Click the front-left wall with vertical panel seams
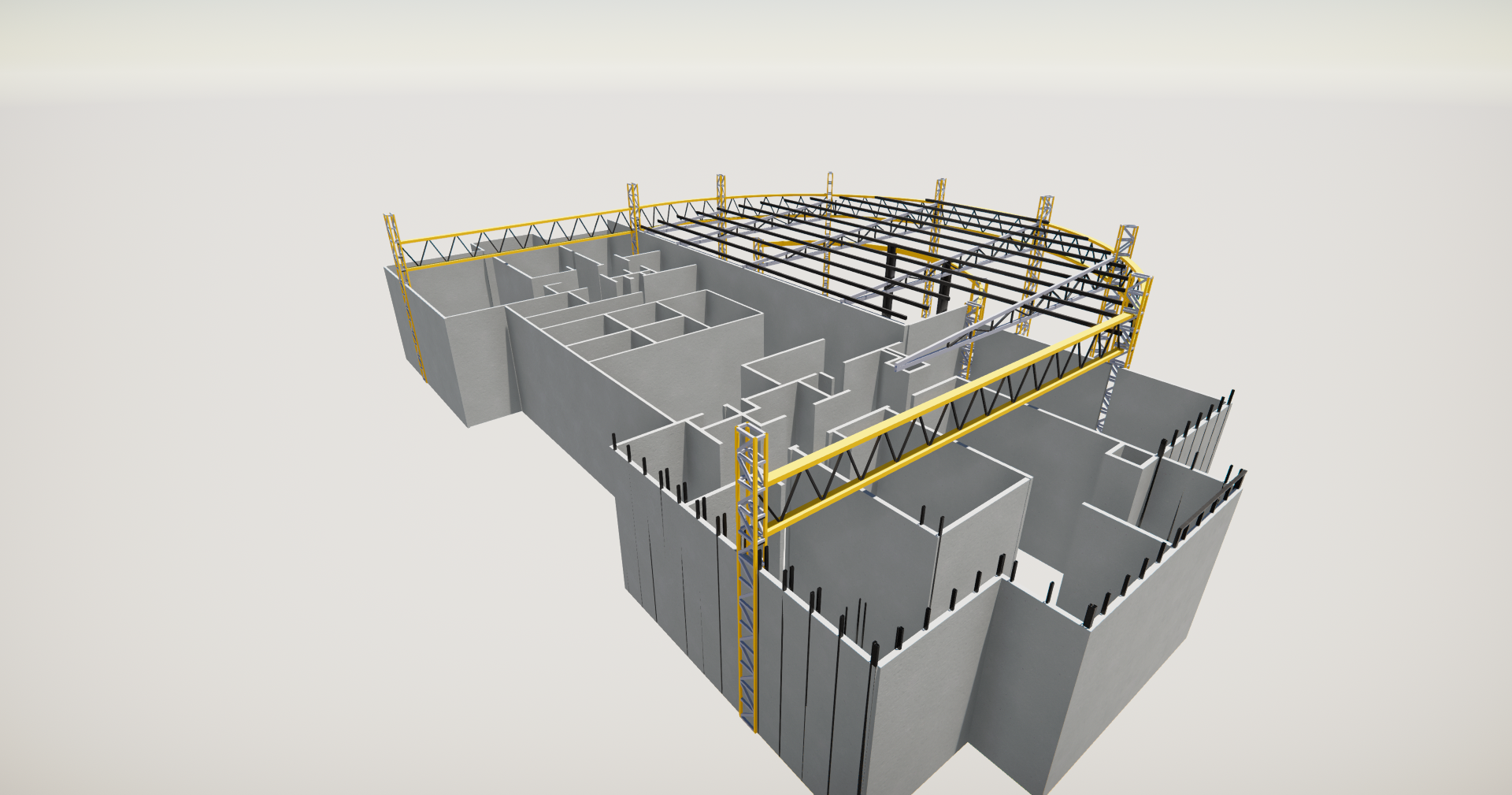Viewport: 1512px width, 795px height. click(677, 583)
